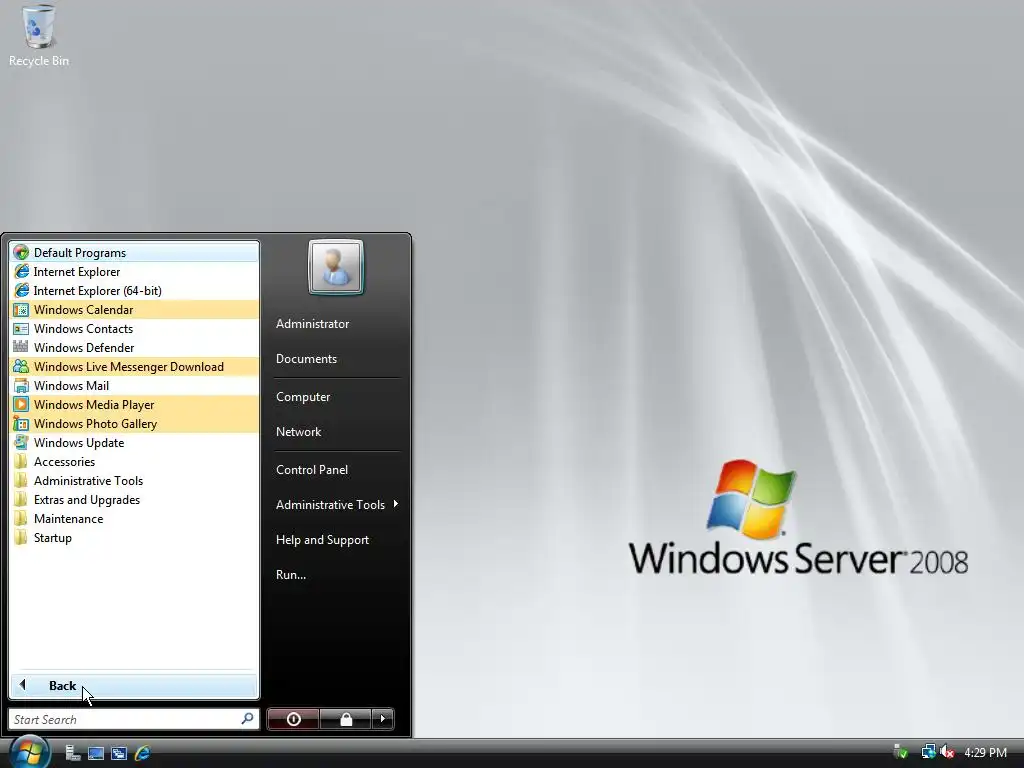Open Windows Live Messenger Download
This screenshot has height=768, width=1024.
coord(135,366)
